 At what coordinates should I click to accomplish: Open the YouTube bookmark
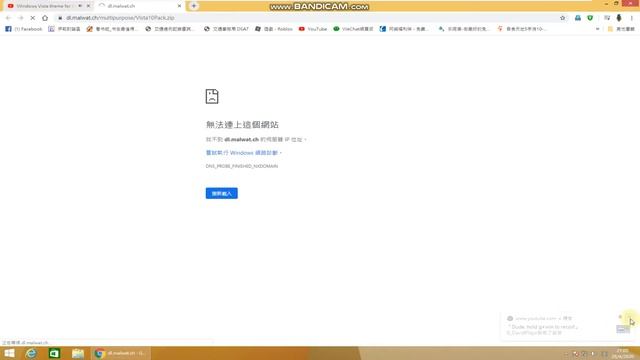click(x=313, y=29)
